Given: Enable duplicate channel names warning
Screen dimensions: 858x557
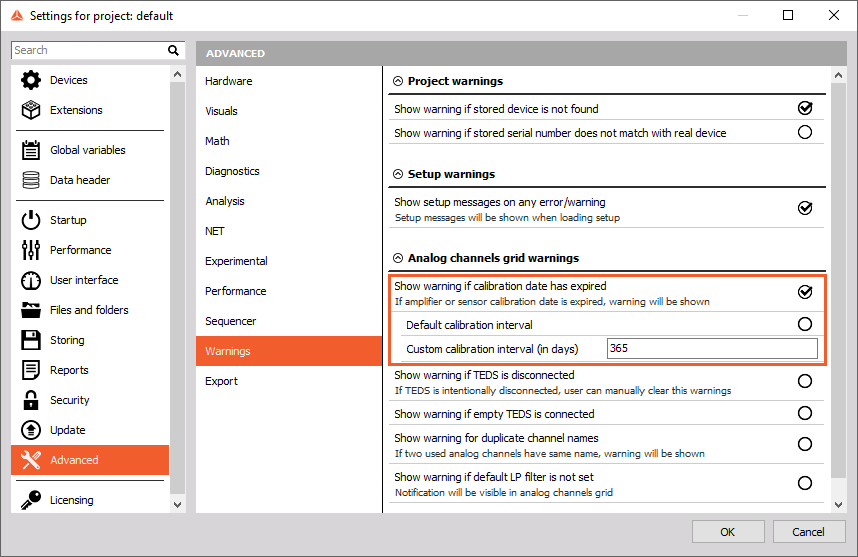Looking at the screenshot, I should [804, 444].
